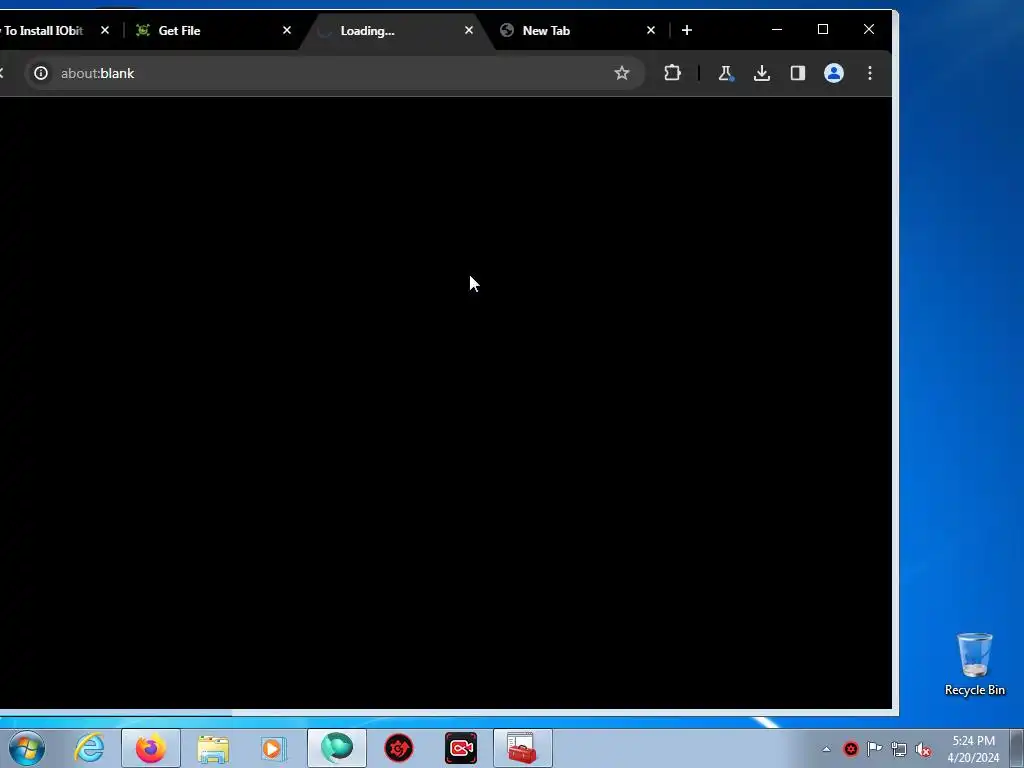The width and height of the screenshot is (1024, 768).
Task: Open Windows Explorer folder icon
Action: [x=213, y=748]
